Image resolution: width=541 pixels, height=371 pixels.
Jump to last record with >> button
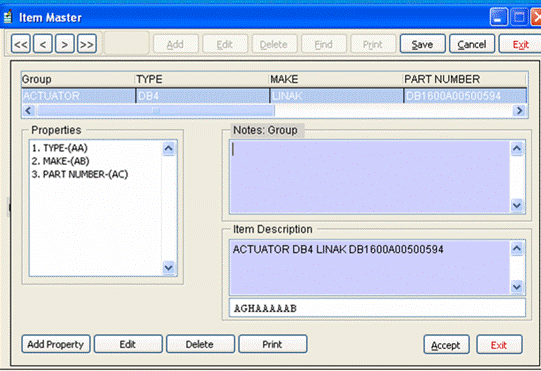pos(87,44)
